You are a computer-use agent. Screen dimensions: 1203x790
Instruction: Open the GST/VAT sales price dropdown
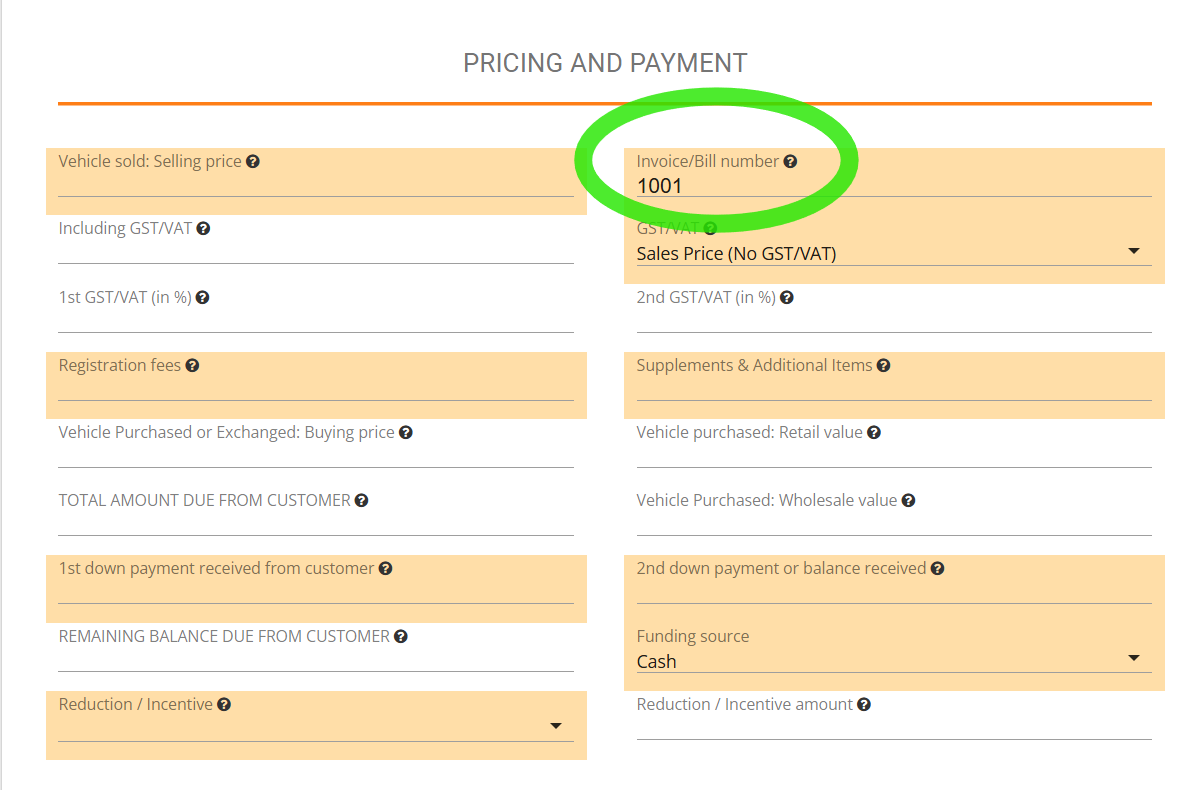(893, 253)
